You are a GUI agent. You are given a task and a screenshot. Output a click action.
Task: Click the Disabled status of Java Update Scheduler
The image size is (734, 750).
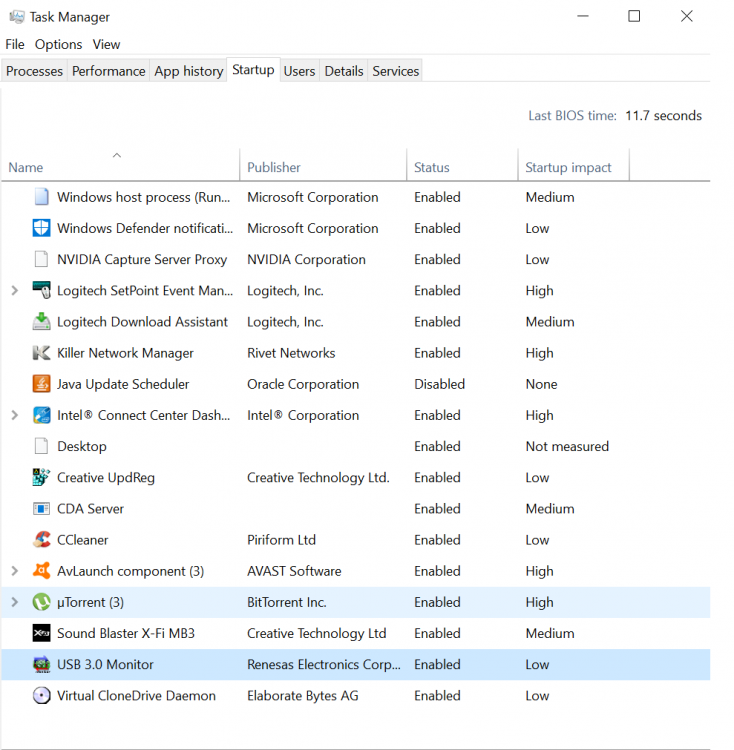(x=439, y=384)
